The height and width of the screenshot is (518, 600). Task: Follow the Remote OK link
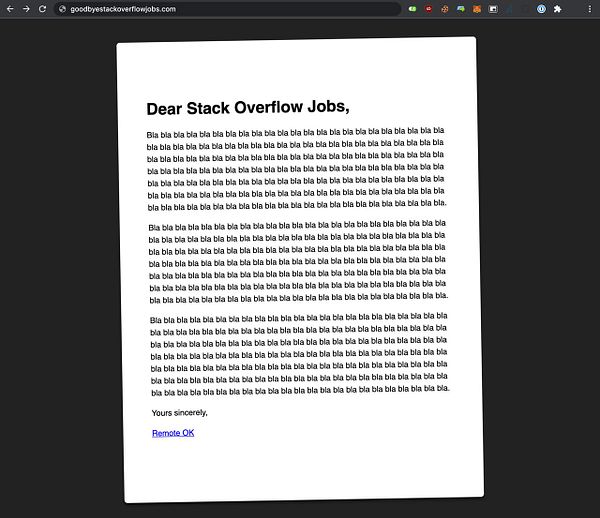[x=173, y=433]
